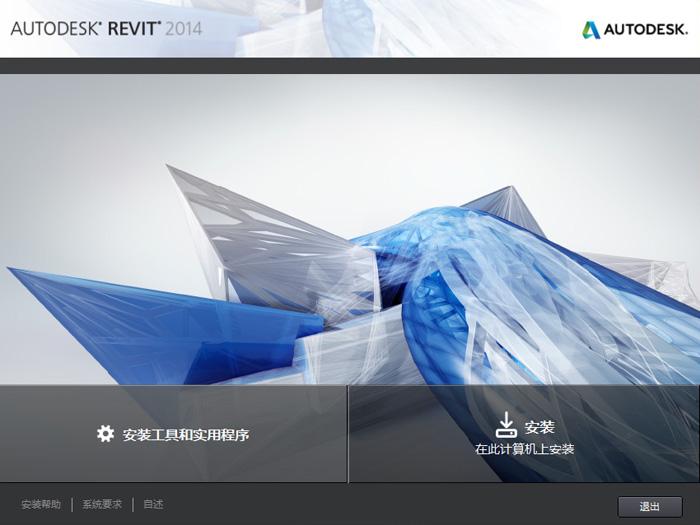Click the dark bar below the header
Image resolution: width=700 pixels, height=525 pixels.
point(350,65)
